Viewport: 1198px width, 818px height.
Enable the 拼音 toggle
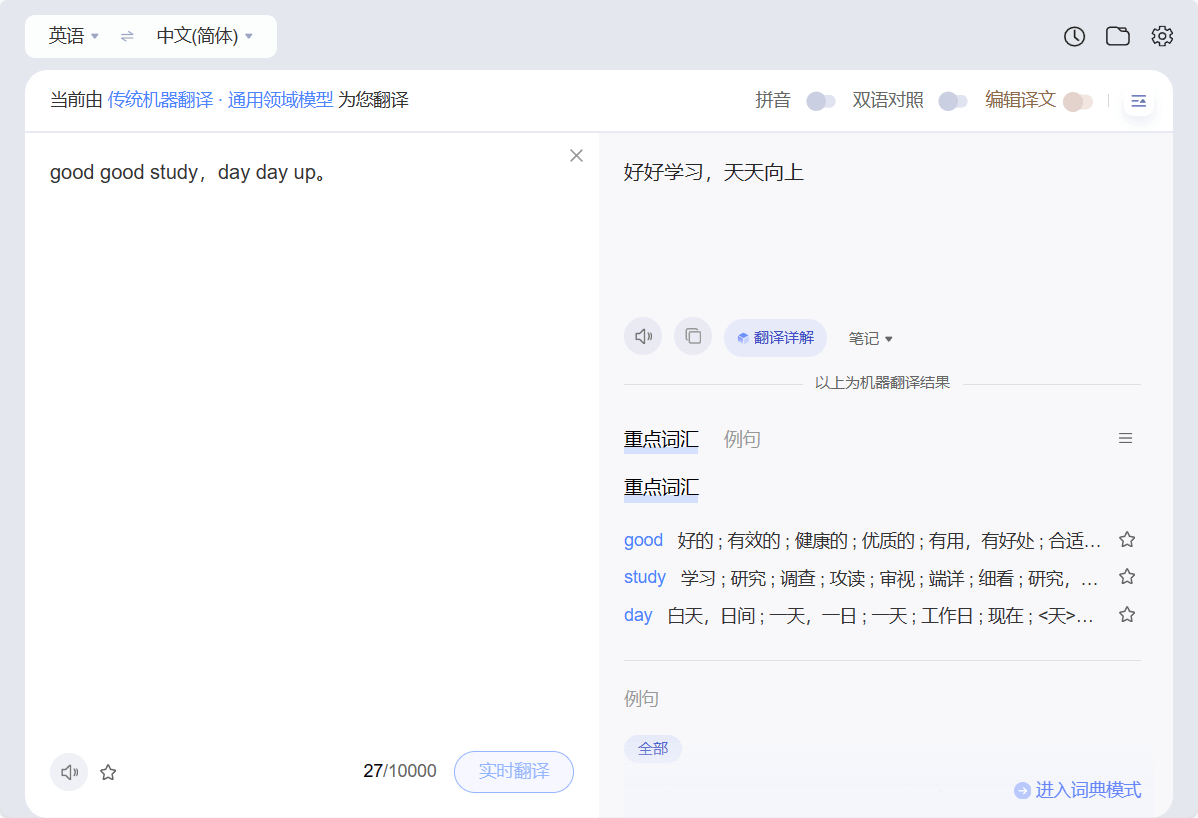[821, 101]
